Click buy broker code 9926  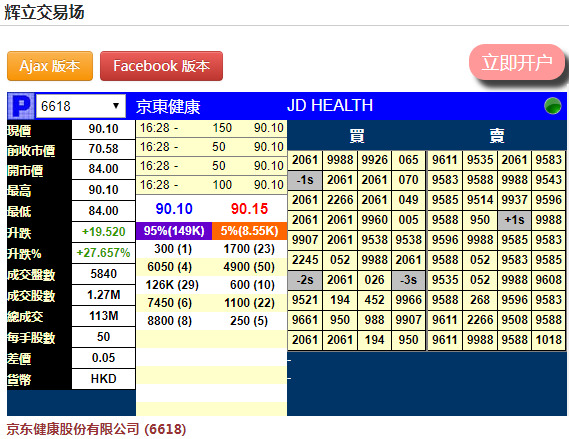(x=374, y=160)
